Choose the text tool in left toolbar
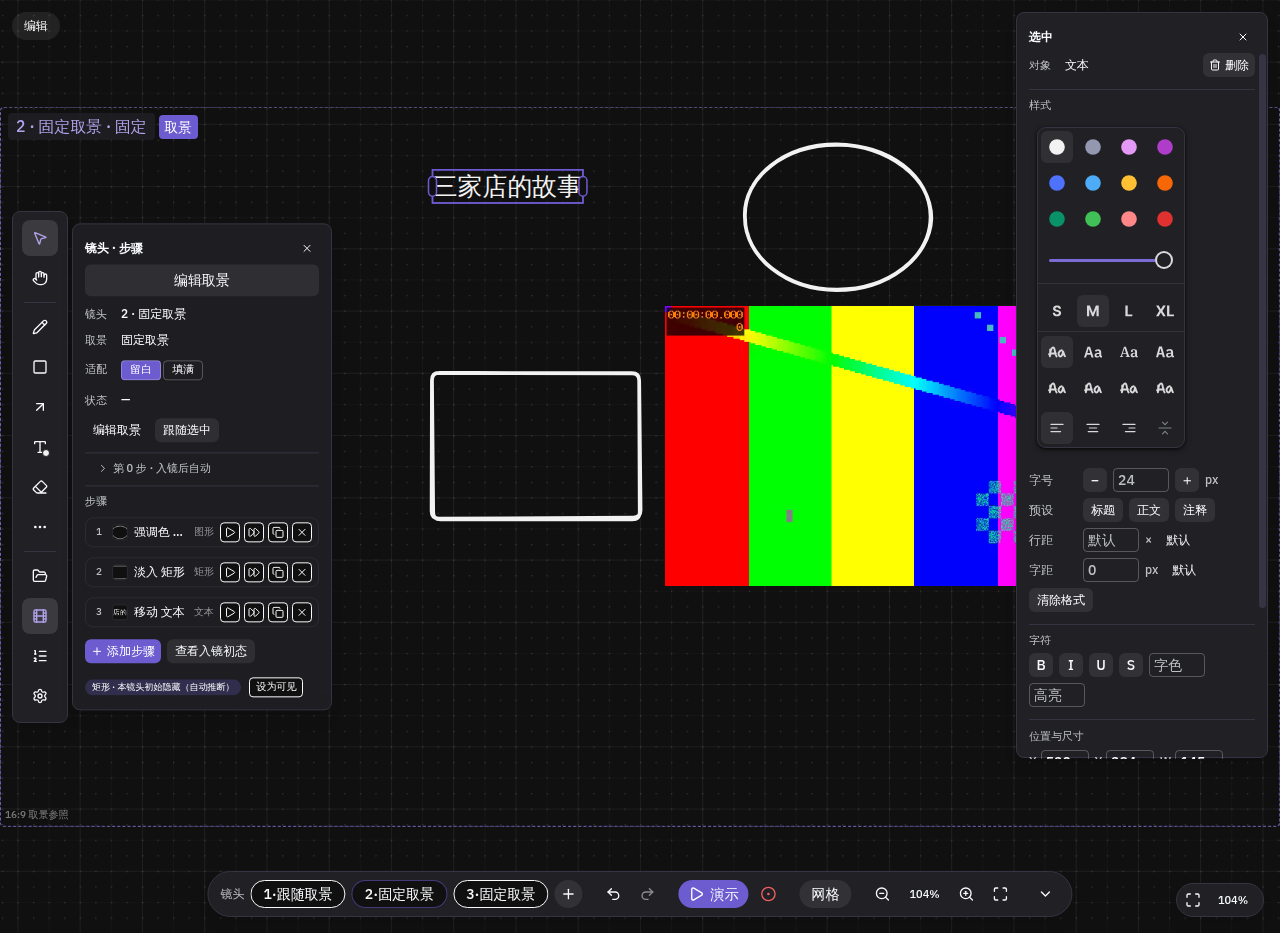Viewport: 1280px width, 933px height. [40, 447]
